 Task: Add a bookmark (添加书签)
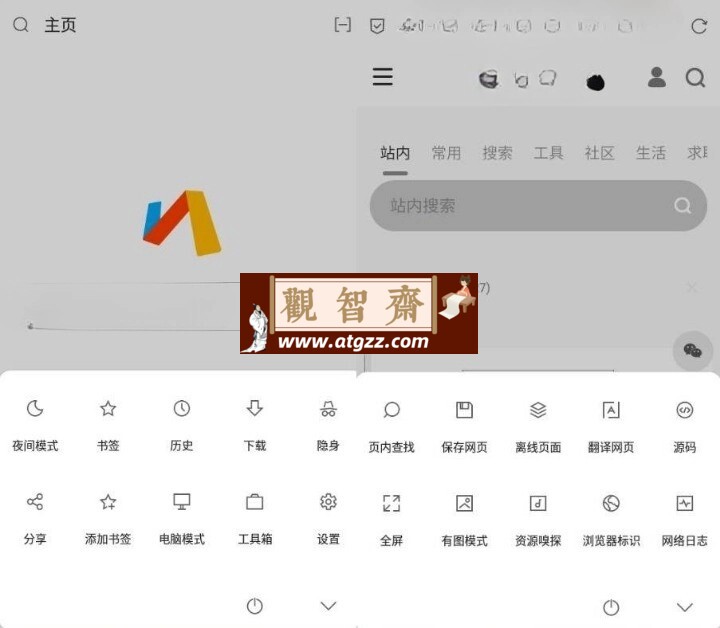108,518
